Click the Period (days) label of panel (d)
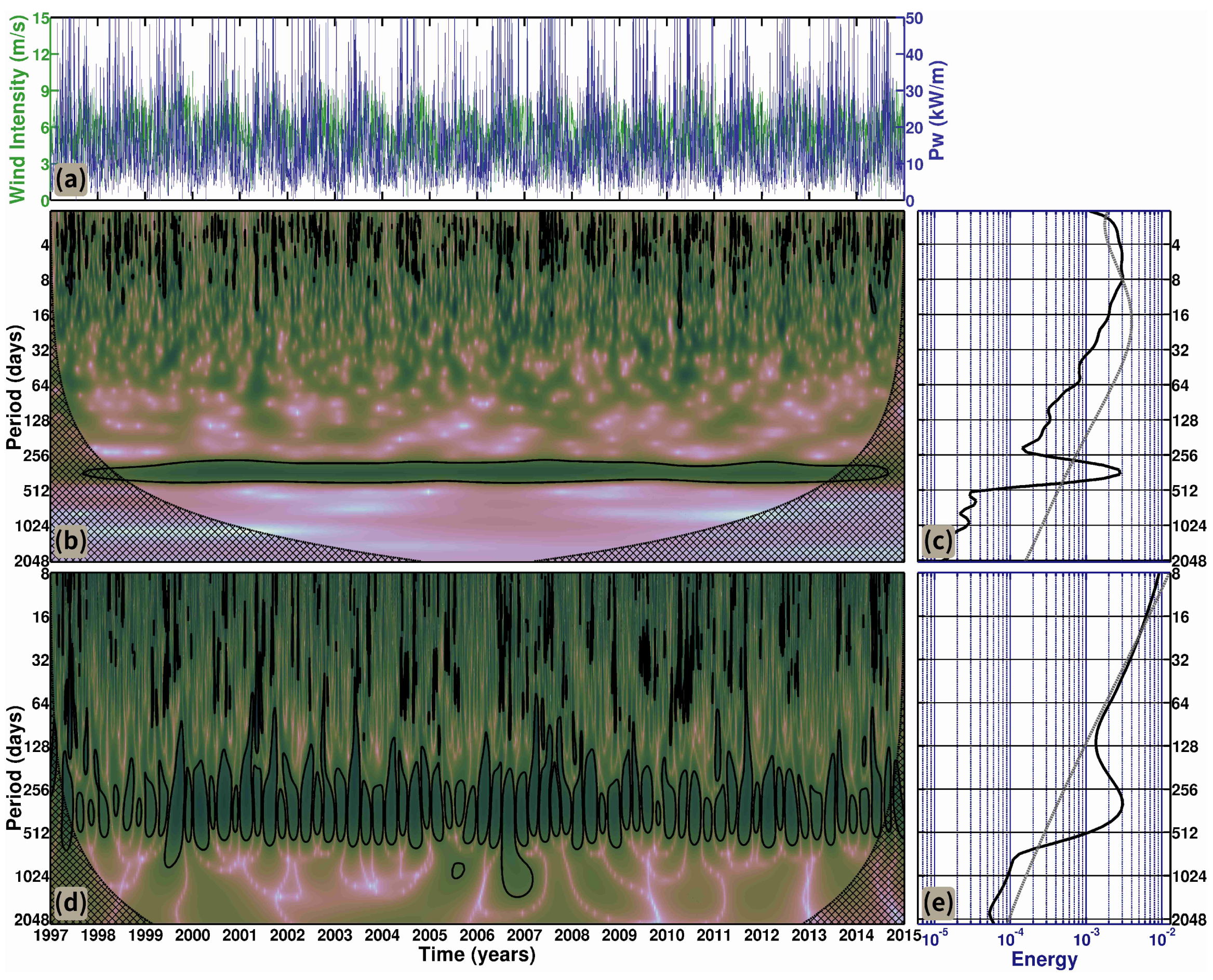 coord(15,768)
